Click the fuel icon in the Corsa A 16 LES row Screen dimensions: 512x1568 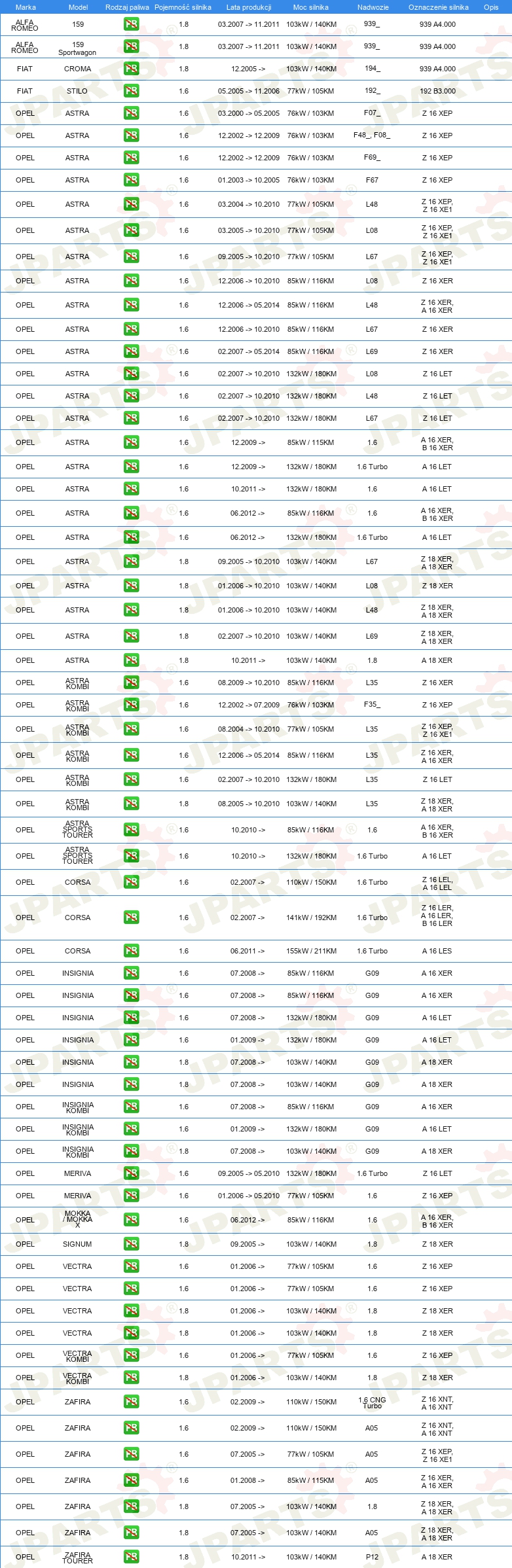131,951
